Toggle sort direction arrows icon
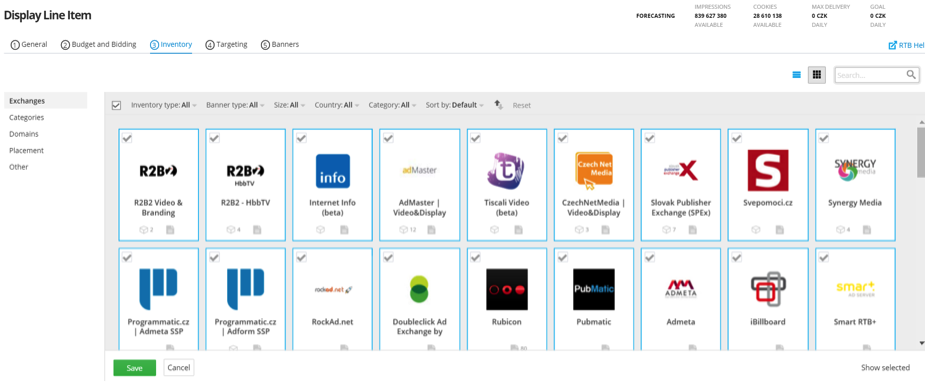 (x=498, y=105)
